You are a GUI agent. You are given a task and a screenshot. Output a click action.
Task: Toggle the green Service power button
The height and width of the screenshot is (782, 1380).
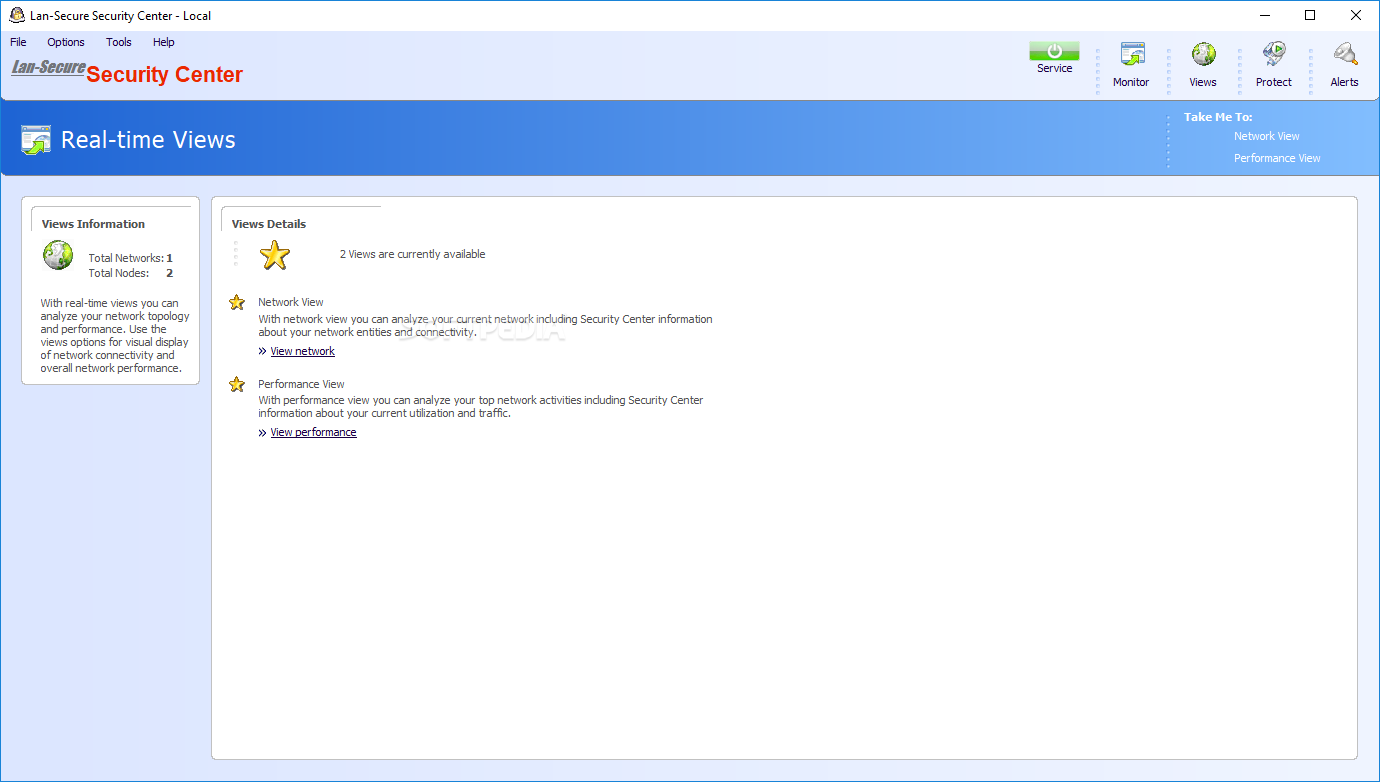click(1054, 51)
